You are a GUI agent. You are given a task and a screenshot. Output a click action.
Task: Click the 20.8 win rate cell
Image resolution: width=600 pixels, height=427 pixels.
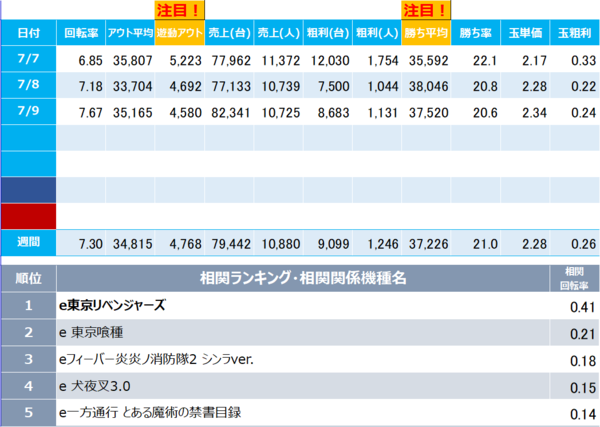click(476, 86)
